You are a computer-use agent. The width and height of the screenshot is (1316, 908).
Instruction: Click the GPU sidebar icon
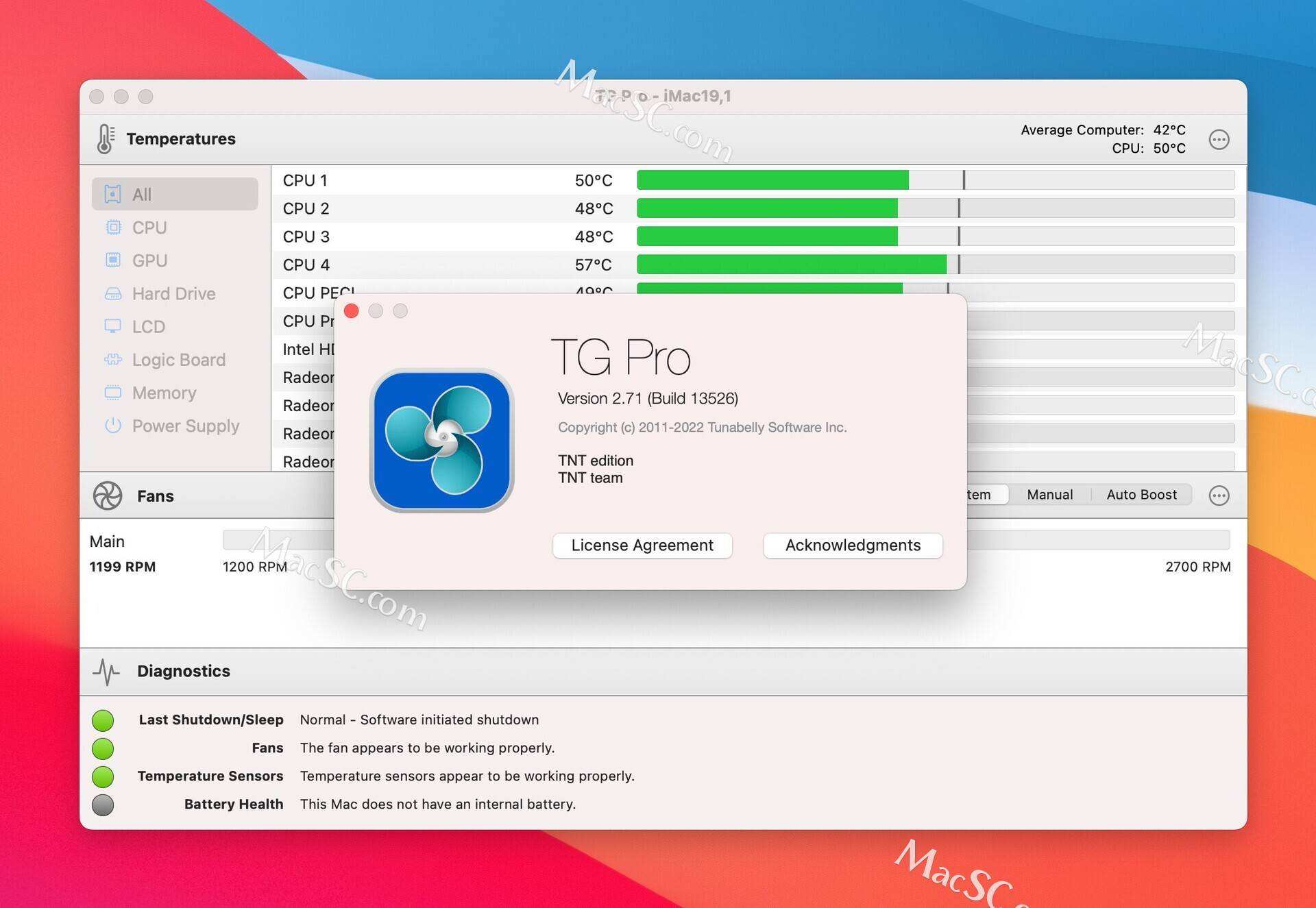(113, 260)
